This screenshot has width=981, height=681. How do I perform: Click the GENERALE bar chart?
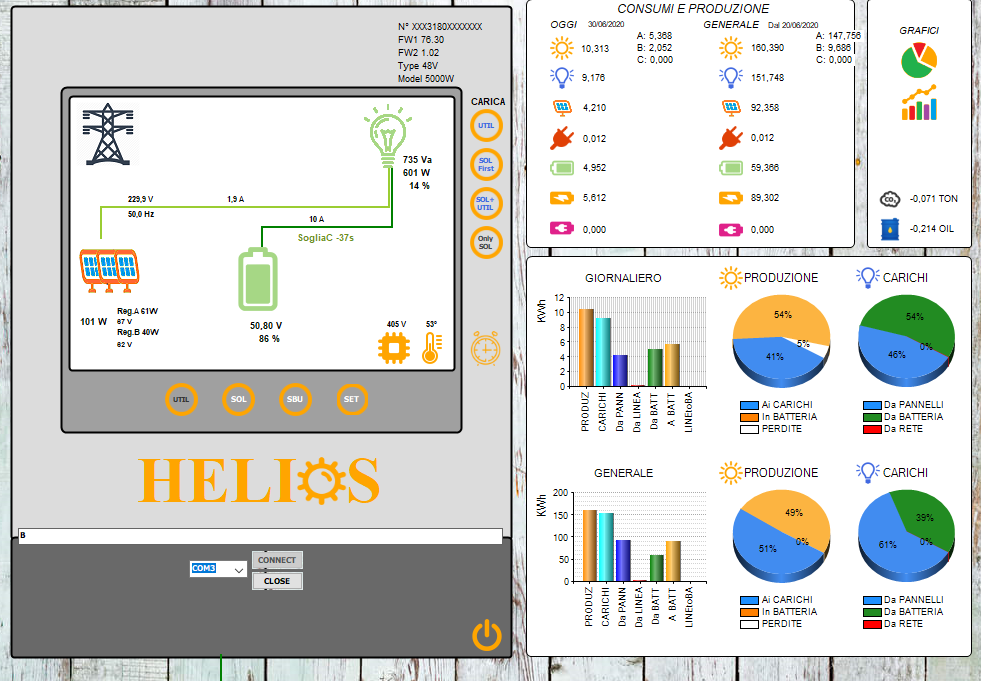pos(622,550)
